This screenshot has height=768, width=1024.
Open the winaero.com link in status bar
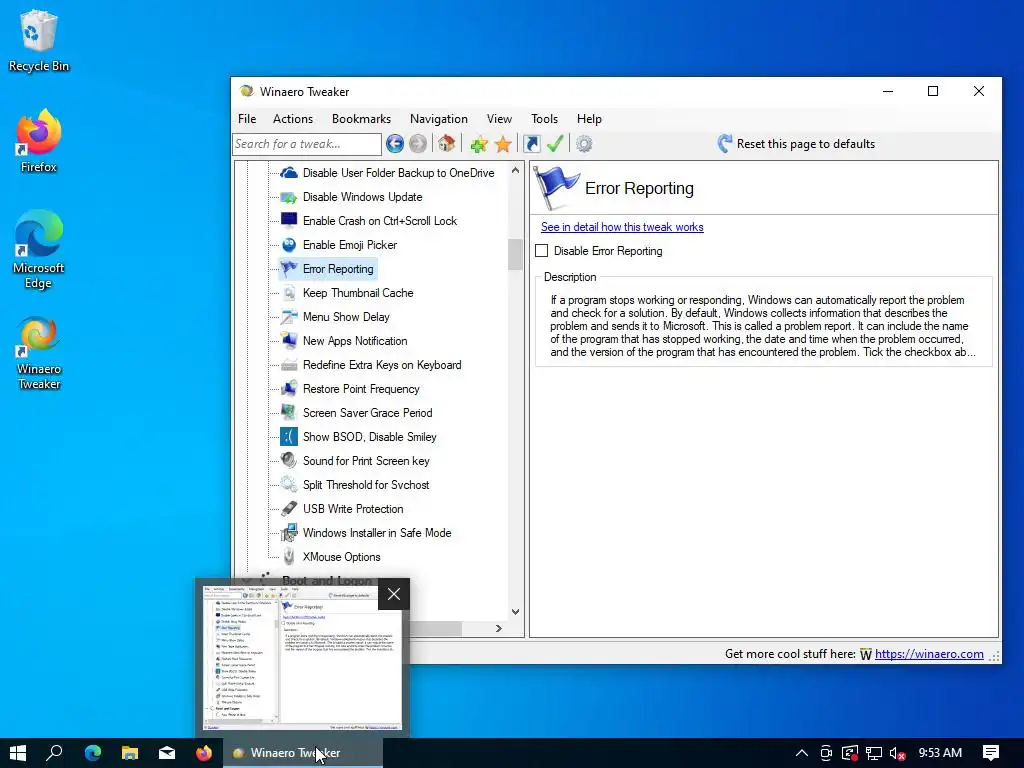coord(929,654)
